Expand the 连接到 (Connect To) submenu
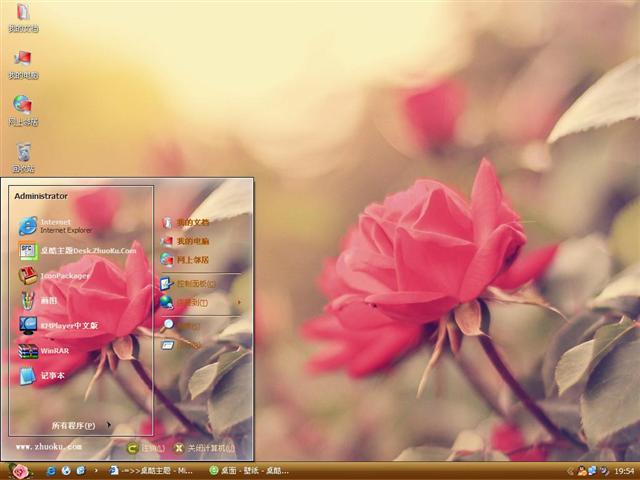This screenshot has width=640, height=480. (190, 302)
